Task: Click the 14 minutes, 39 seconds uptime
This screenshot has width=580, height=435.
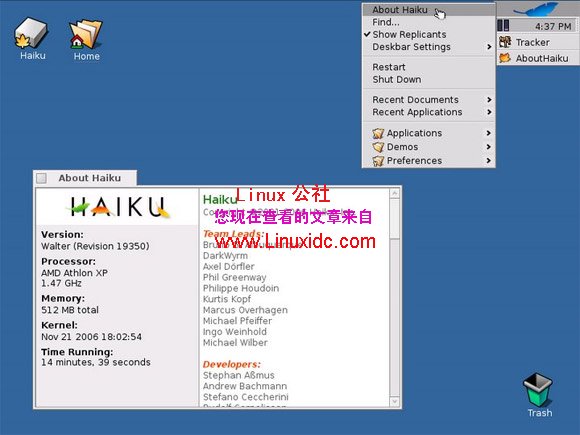Action: click(96, 362)
